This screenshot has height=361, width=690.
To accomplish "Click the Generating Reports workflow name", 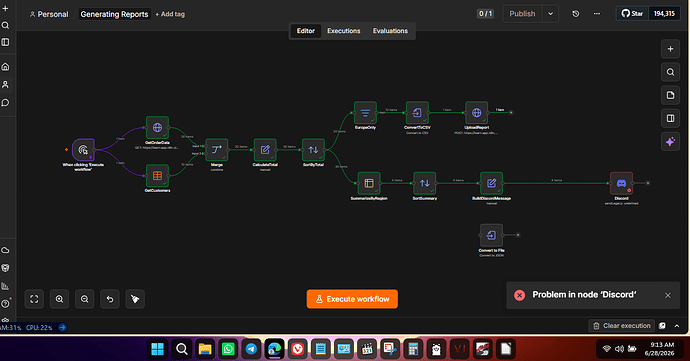I will (114, 14).
